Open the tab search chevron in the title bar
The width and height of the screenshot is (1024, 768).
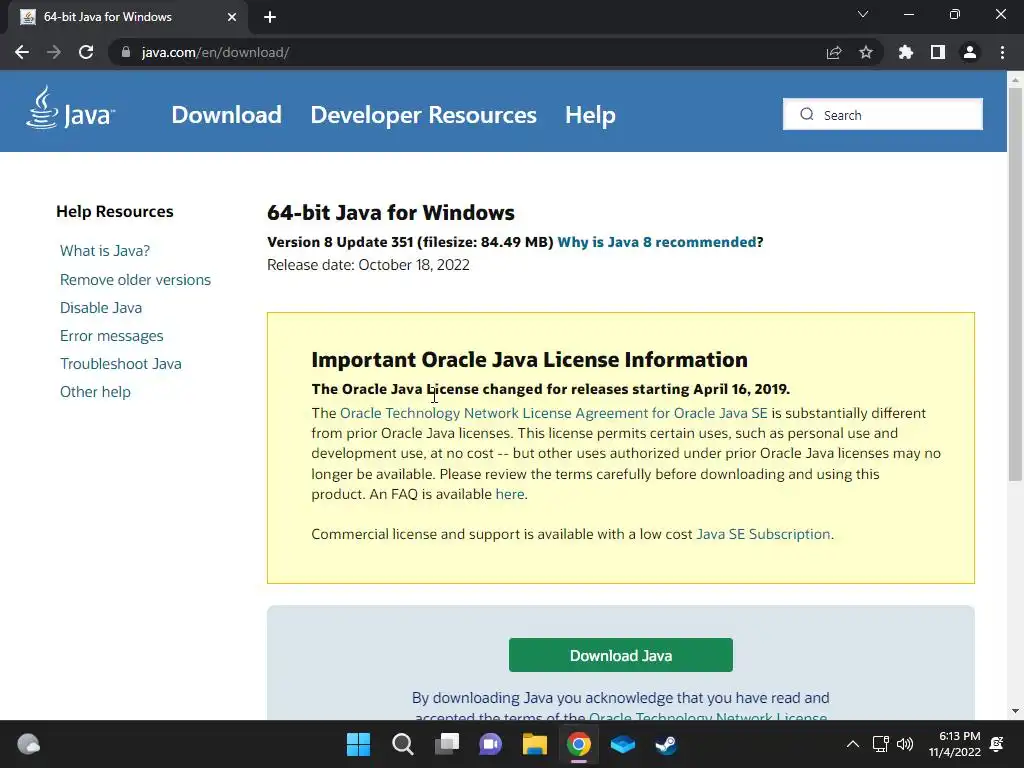863,14
